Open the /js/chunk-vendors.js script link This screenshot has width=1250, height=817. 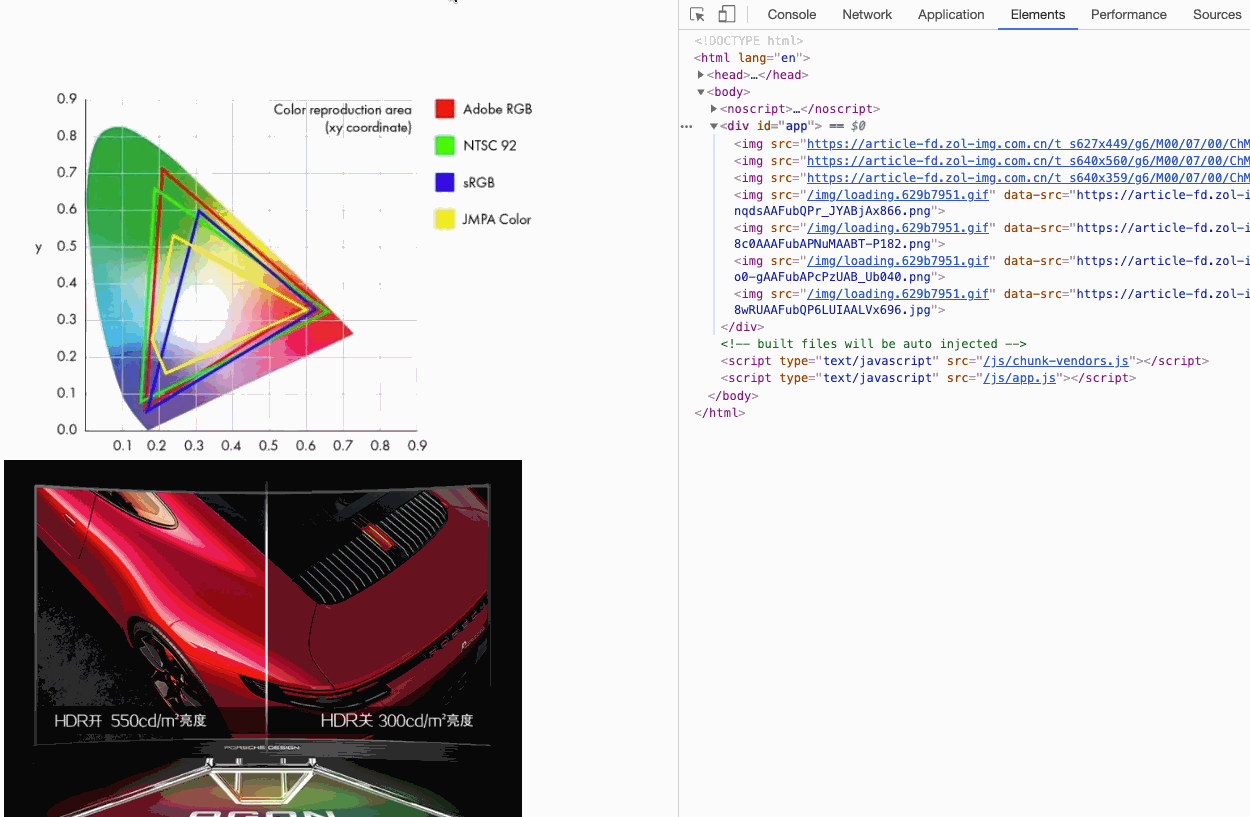(x=1056, y=361)
